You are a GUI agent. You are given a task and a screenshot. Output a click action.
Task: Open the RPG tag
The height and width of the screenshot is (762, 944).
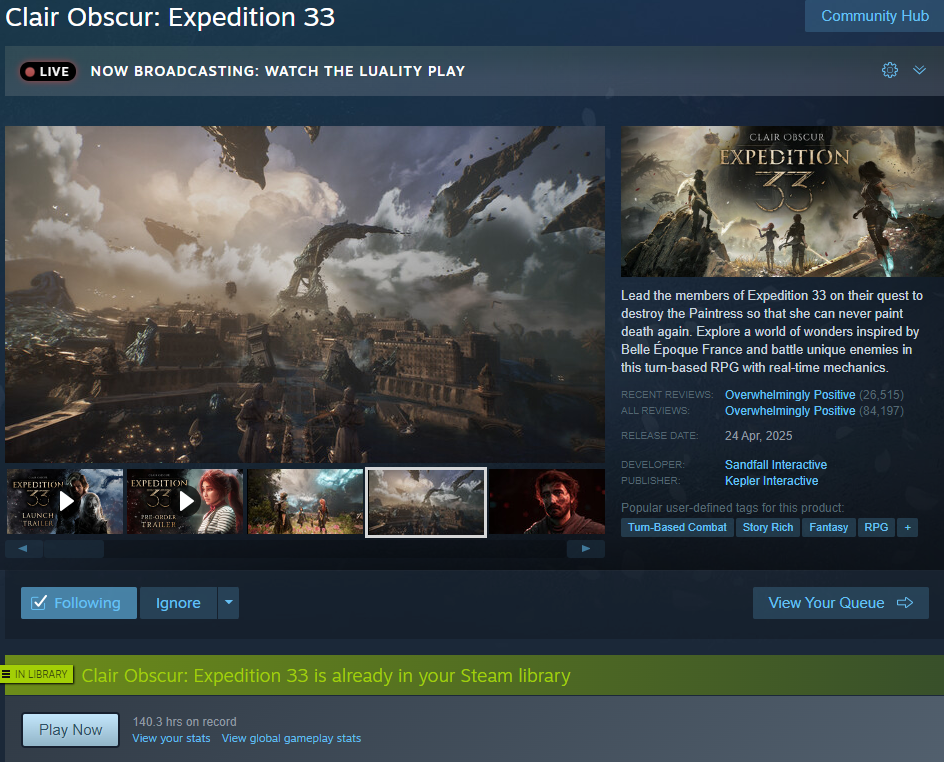(876, 527)
